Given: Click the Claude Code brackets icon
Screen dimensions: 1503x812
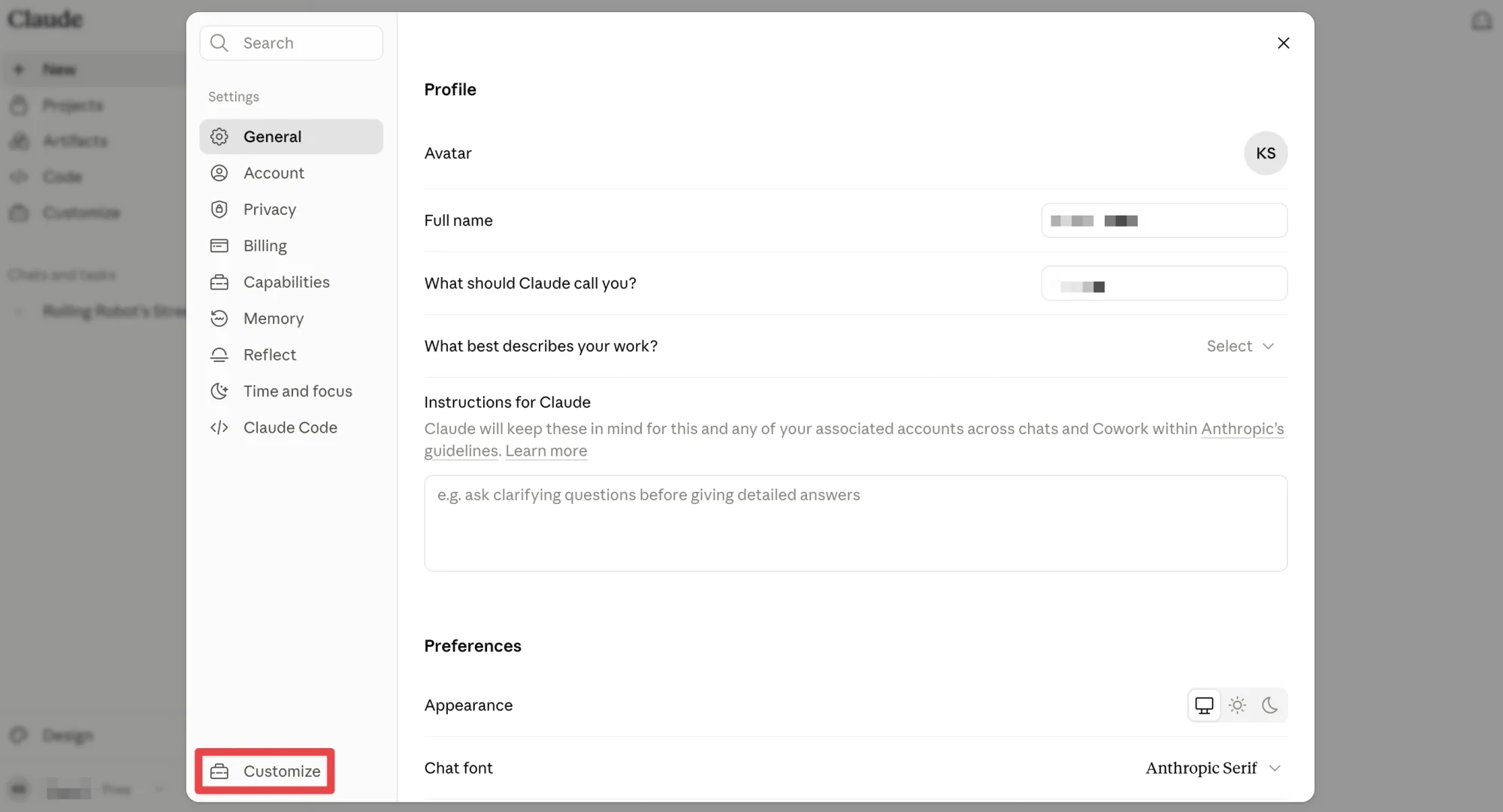Looking at the screenshot, I should (x=219, y=427).
